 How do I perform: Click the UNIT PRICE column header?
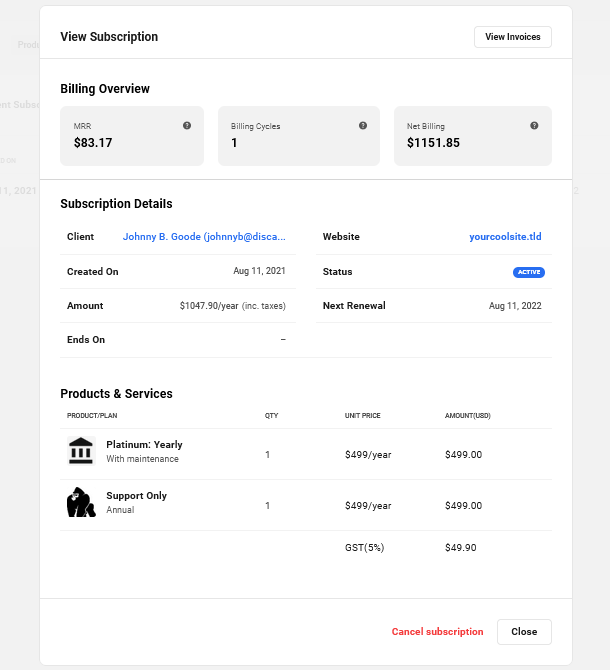pos(363,416)
